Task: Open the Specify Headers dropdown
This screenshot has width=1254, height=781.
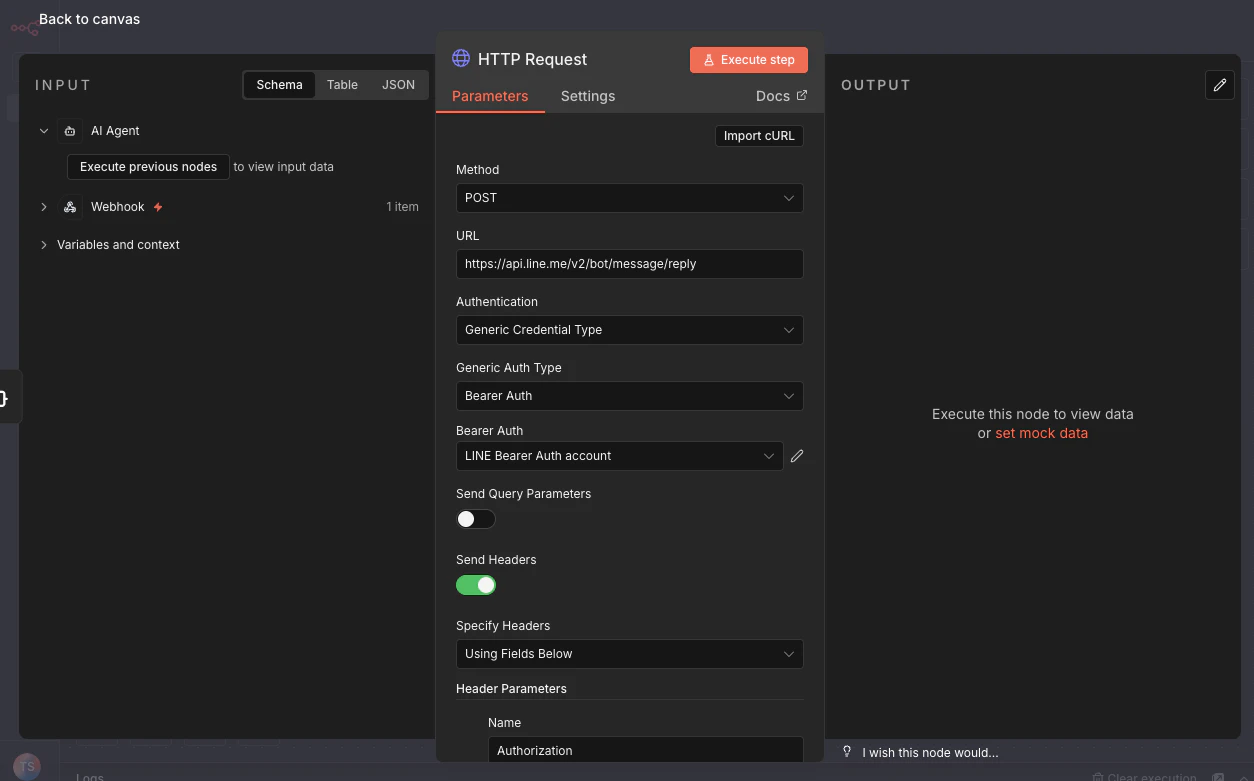Action: [630, 654]
